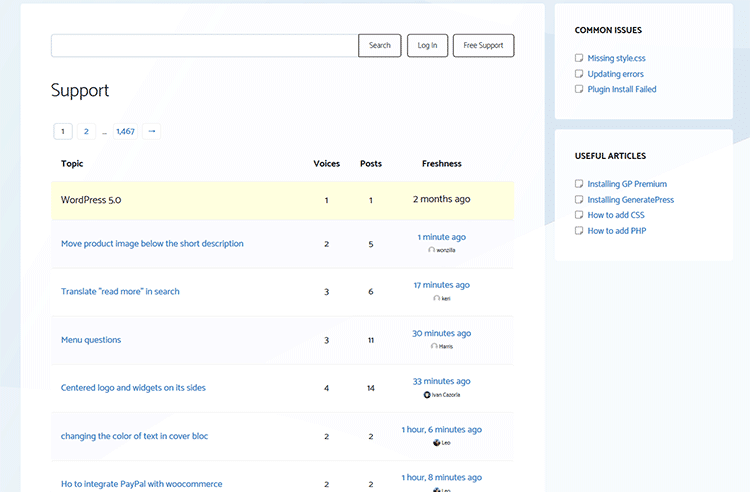Image resolution: width=750 pixels, height=492 pixels.
Task: Click the note icon beside Updating errors
Action: (579, 74)
